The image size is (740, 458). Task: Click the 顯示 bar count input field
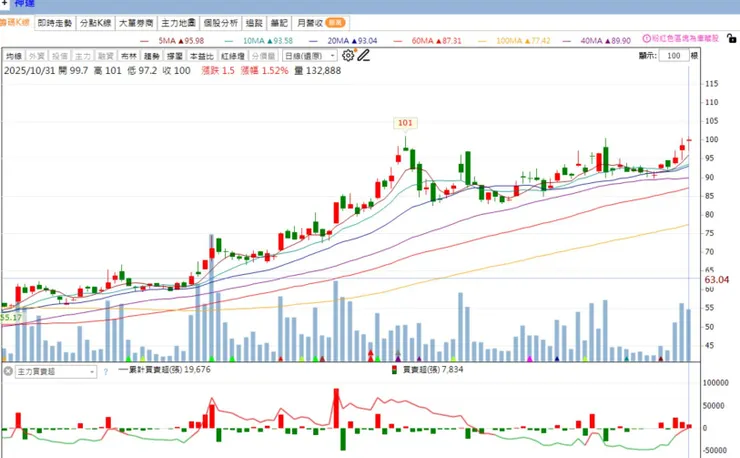click(674, 56)
